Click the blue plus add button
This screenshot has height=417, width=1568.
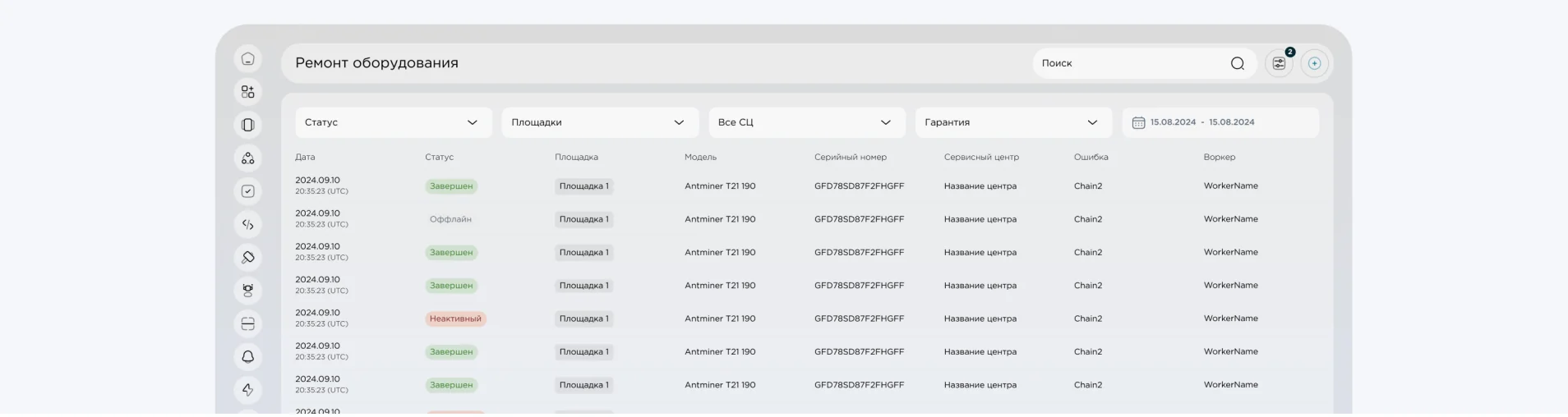[1314, 63]
